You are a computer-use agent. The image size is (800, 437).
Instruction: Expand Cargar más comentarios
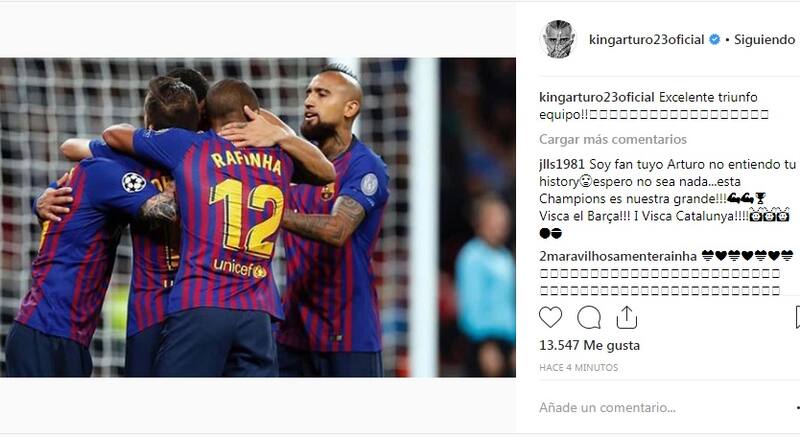(613, 139)
